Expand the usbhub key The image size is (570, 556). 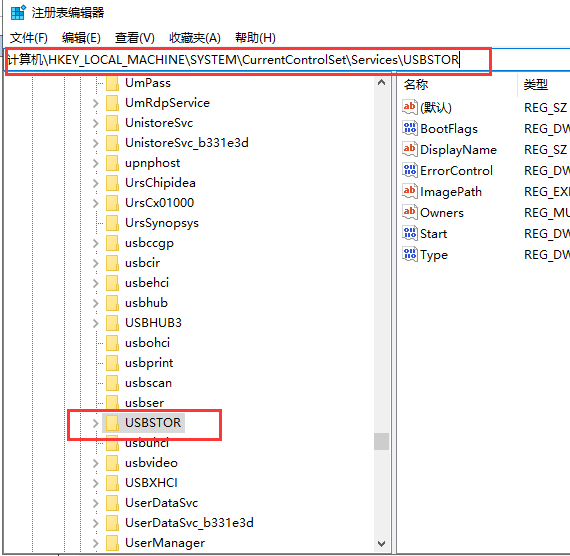[96, 303]
